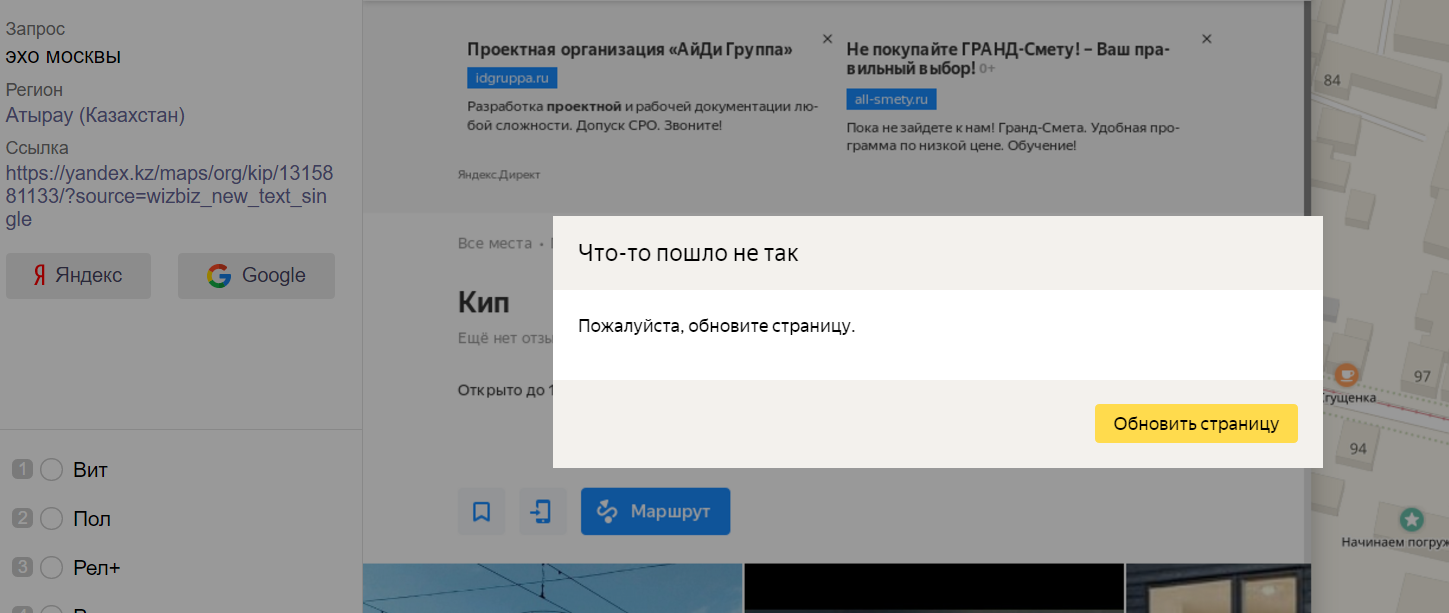Open the idgruppa.ru ad link

click(512, 78)
